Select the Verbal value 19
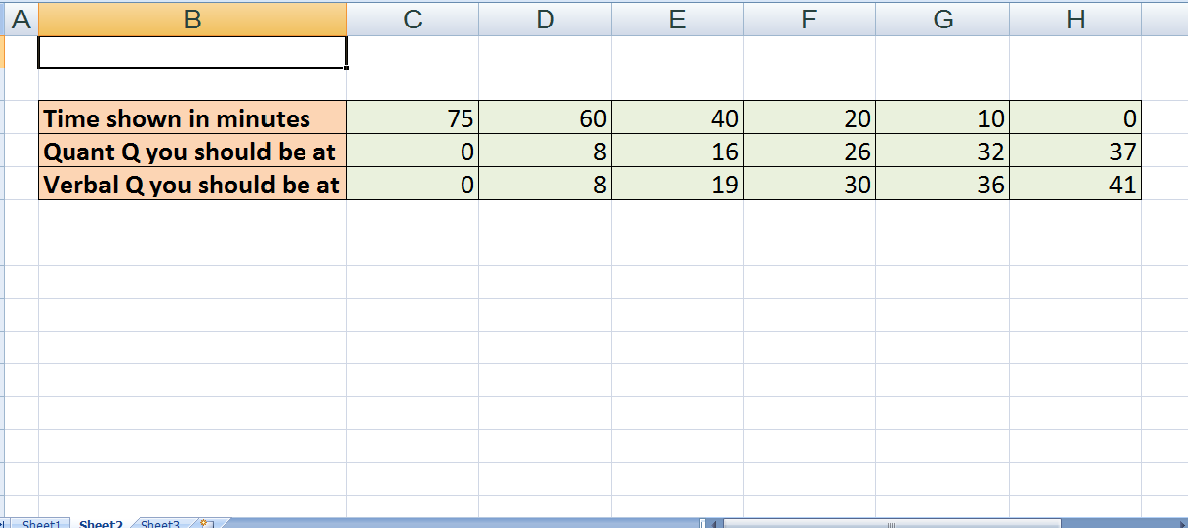 pos(677,183)
